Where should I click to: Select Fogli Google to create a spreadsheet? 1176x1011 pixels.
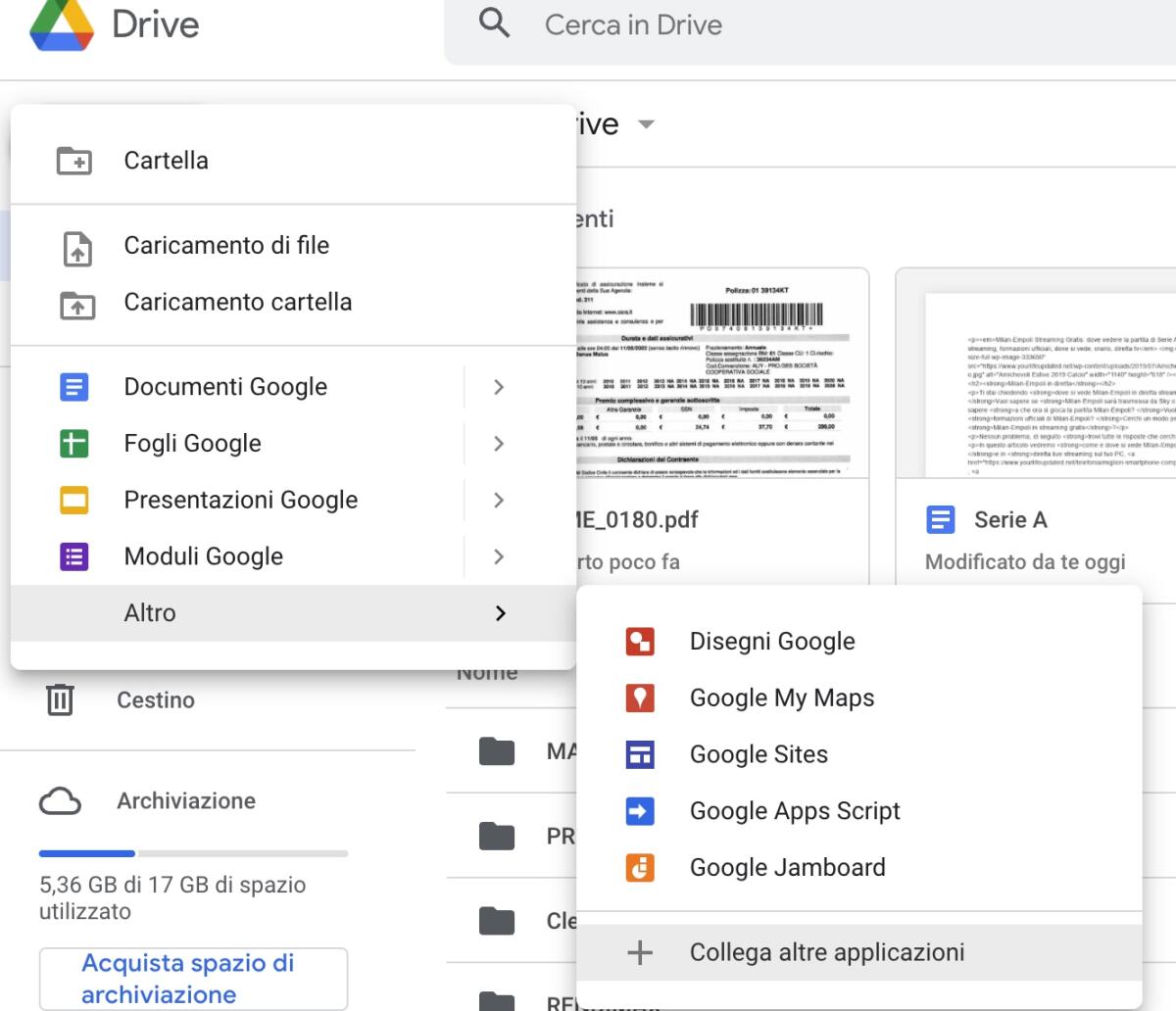193,443
